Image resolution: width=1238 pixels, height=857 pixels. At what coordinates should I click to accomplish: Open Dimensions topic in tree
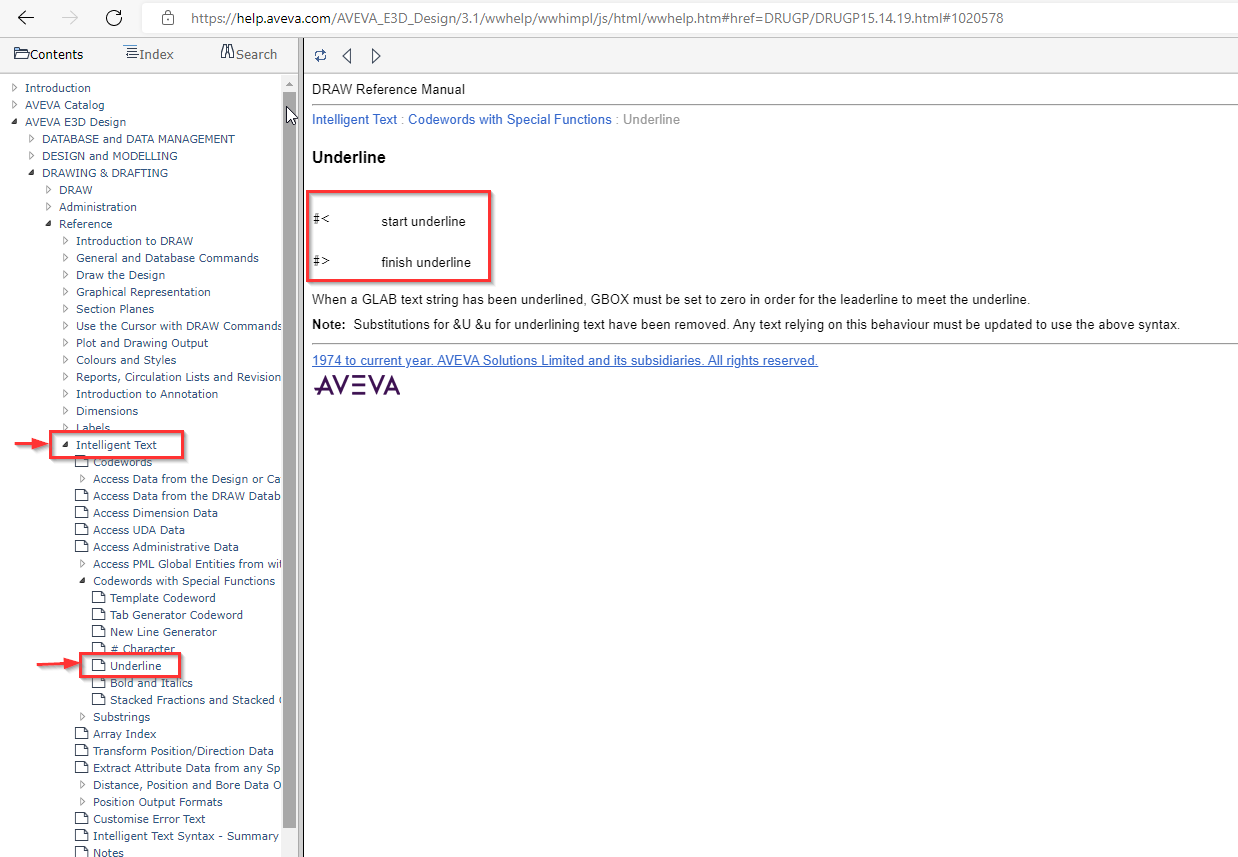coord(107,411)
